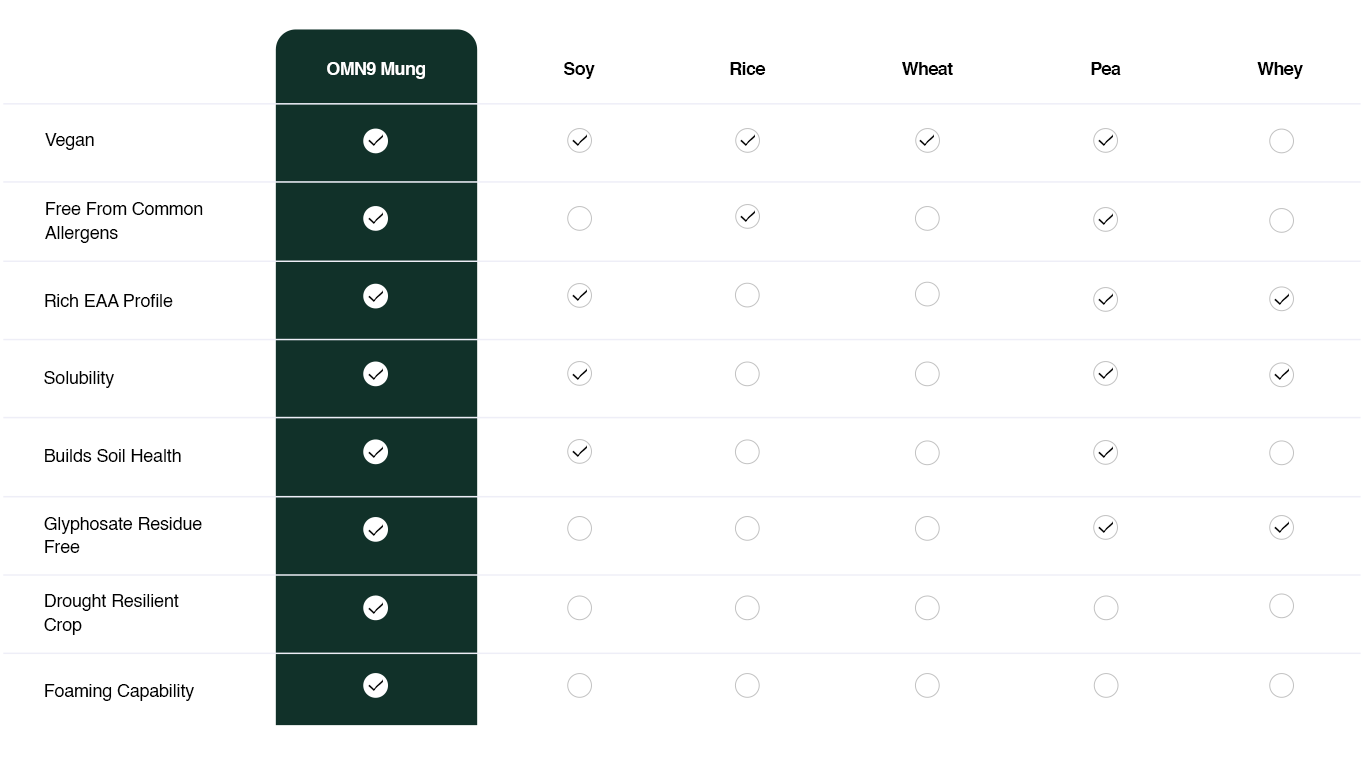Click OMN9 Mung Foaming Capability checkmark

click(375, 686)
